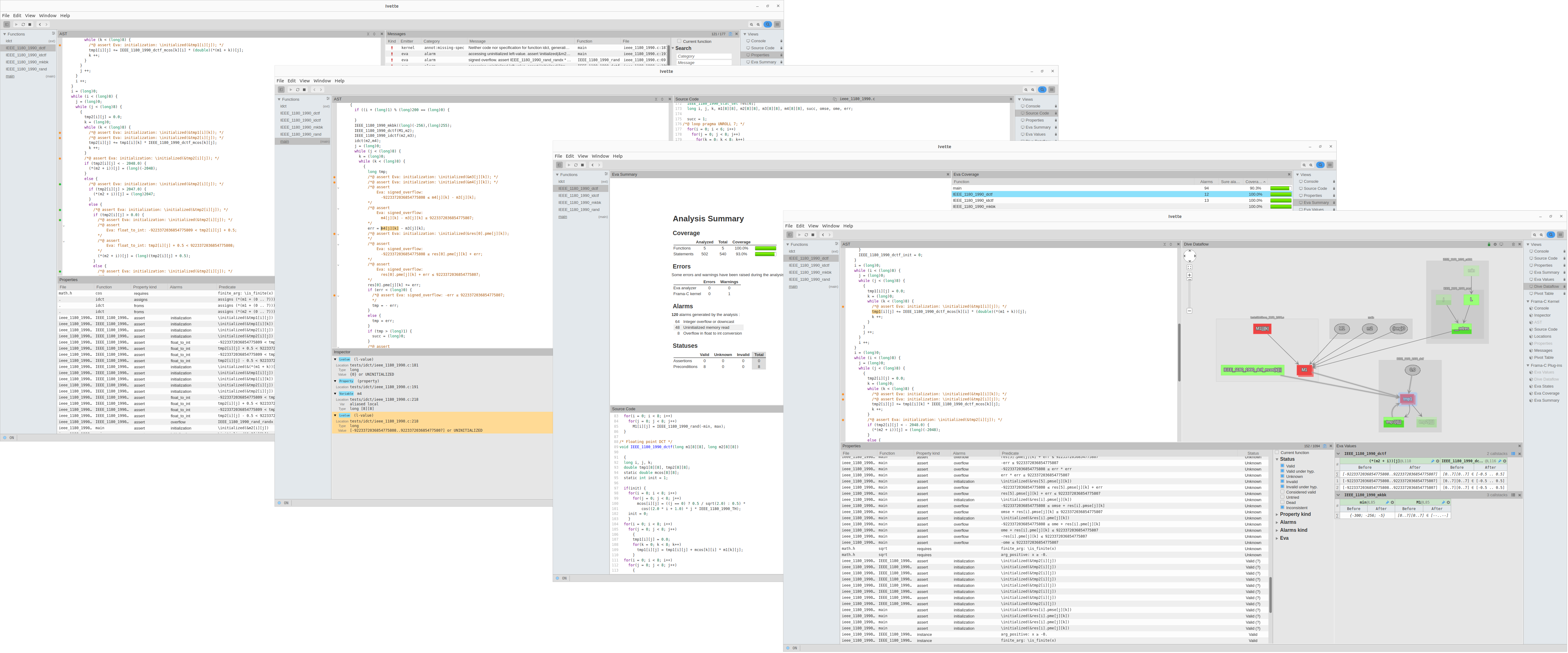This screenshot has width=1568, height=653.
Task: Open Dive Dataflow settings gear icon
Action: point(1495,244)
